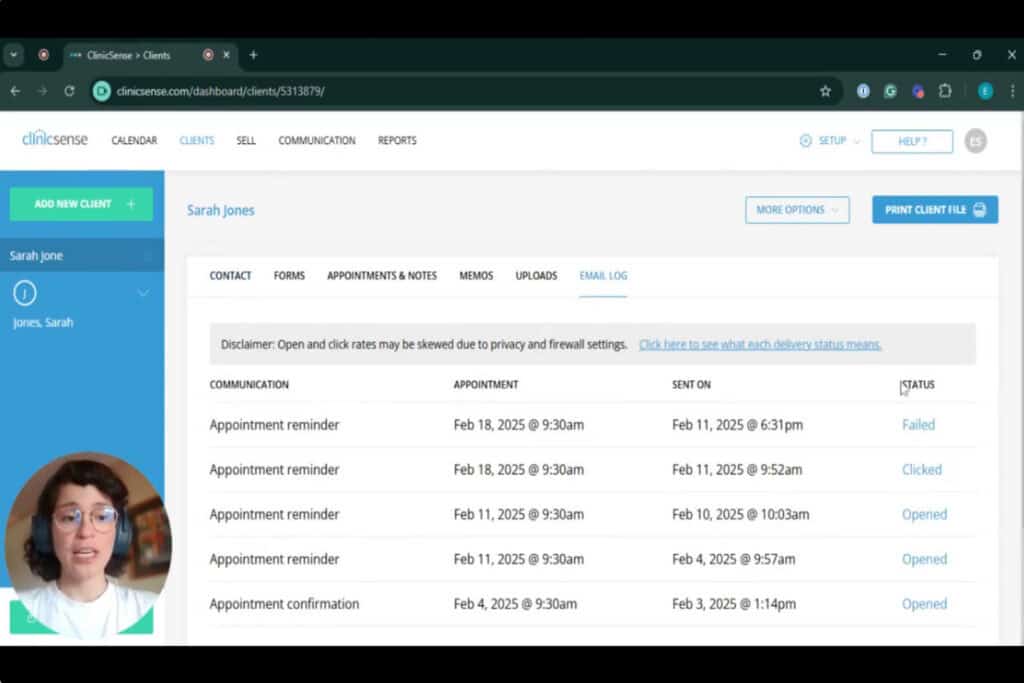Open the delivery status meaning link

click(x=760, y=345)
